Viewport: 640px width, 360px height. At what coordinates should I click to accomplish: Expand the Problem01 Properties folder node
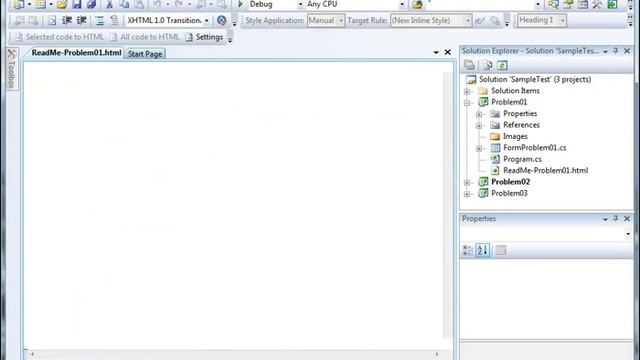pyautogui.click(x=479, y=114)
